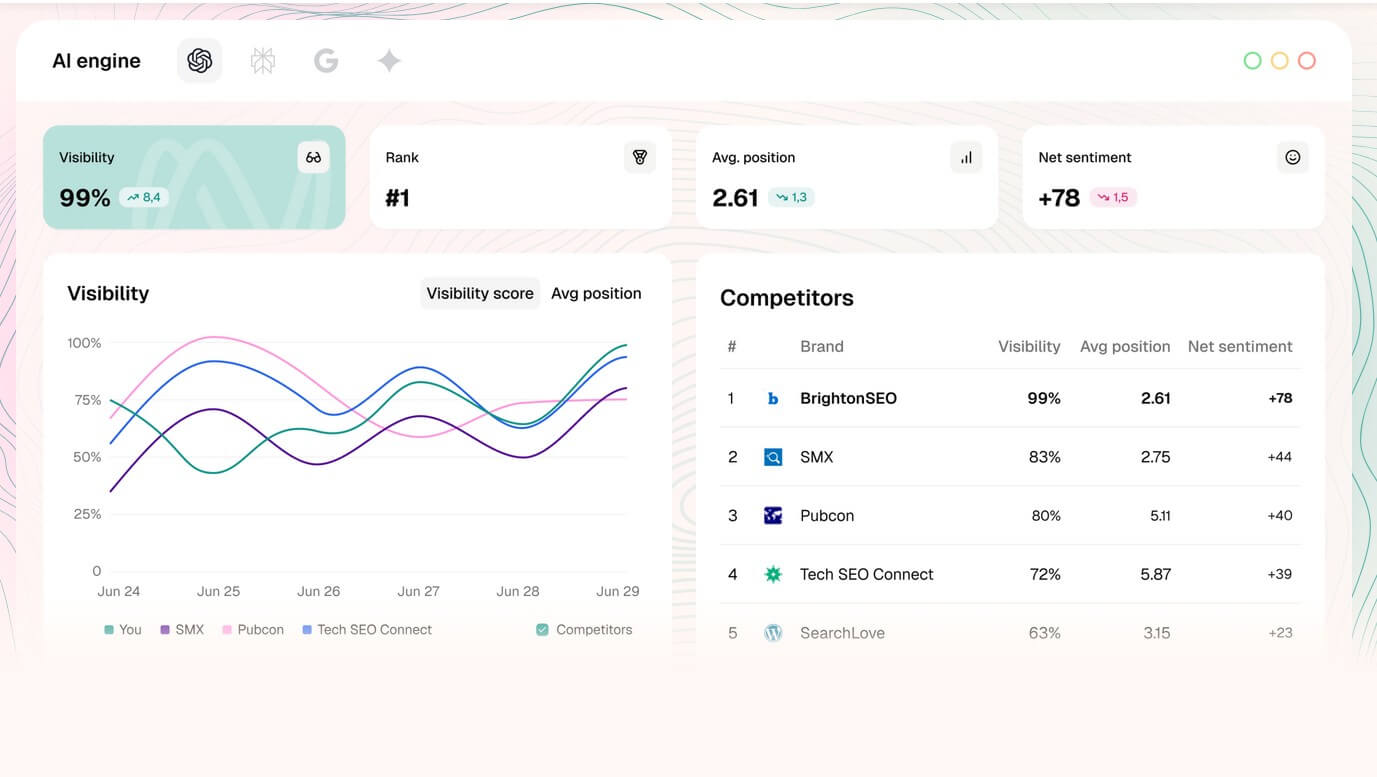The height and width of the screenshot is (777, 1377).
Task: Click the BrightonSEO brand name
Action: (848, 398)
